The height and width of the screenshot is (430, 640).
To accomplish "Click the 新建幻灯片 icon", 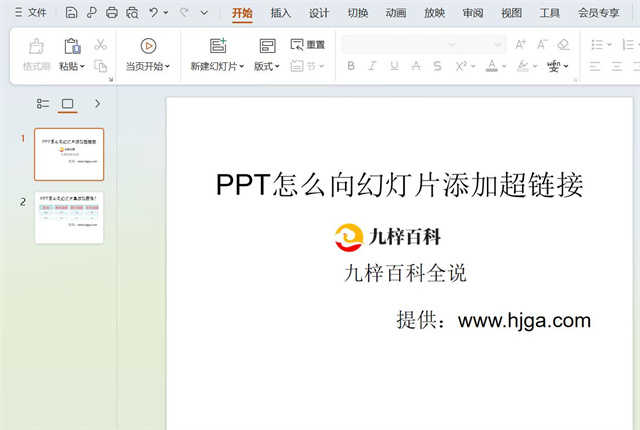I will (218, 46).
